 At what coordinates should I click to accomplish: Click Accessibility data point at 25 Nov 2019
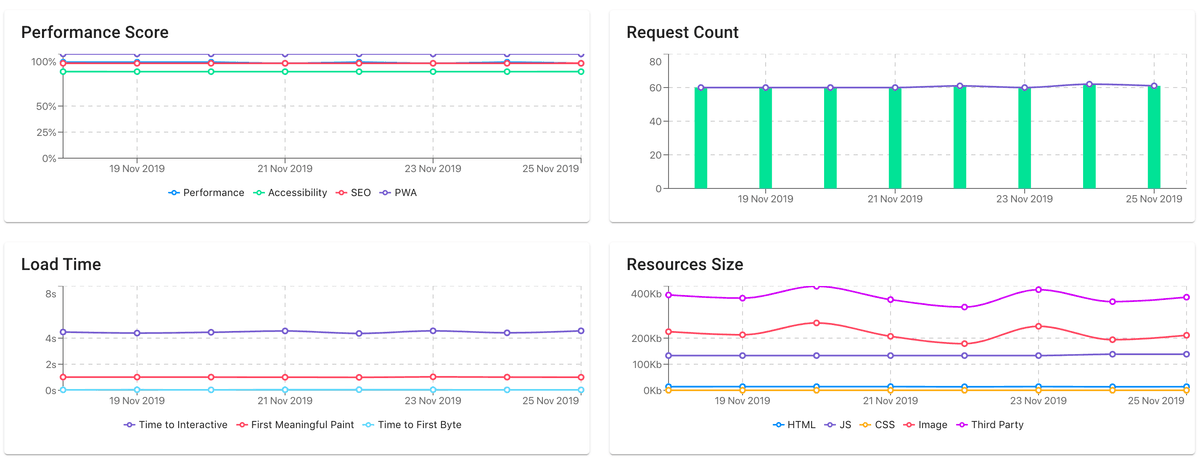pos(581,72)
